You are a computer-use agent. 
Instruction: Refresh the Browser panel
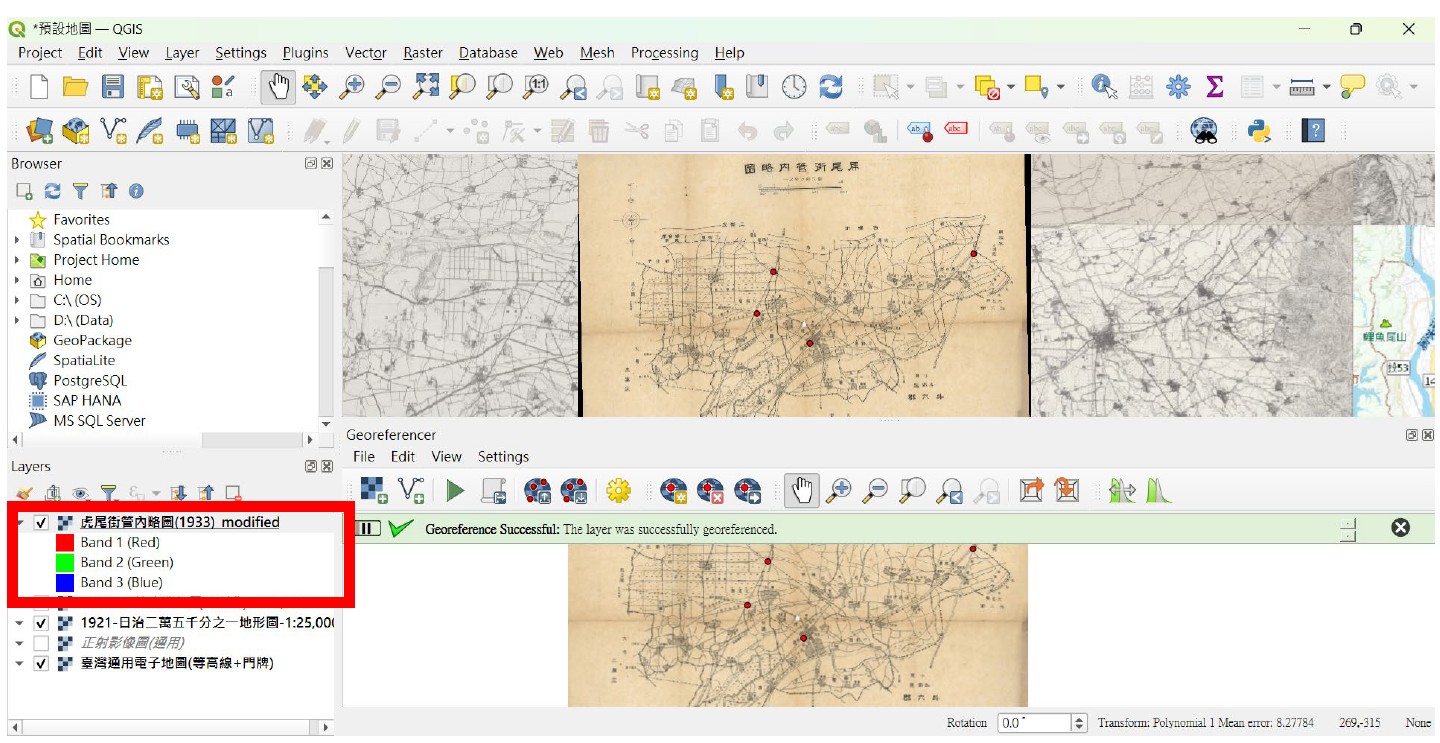pos(52,190)
